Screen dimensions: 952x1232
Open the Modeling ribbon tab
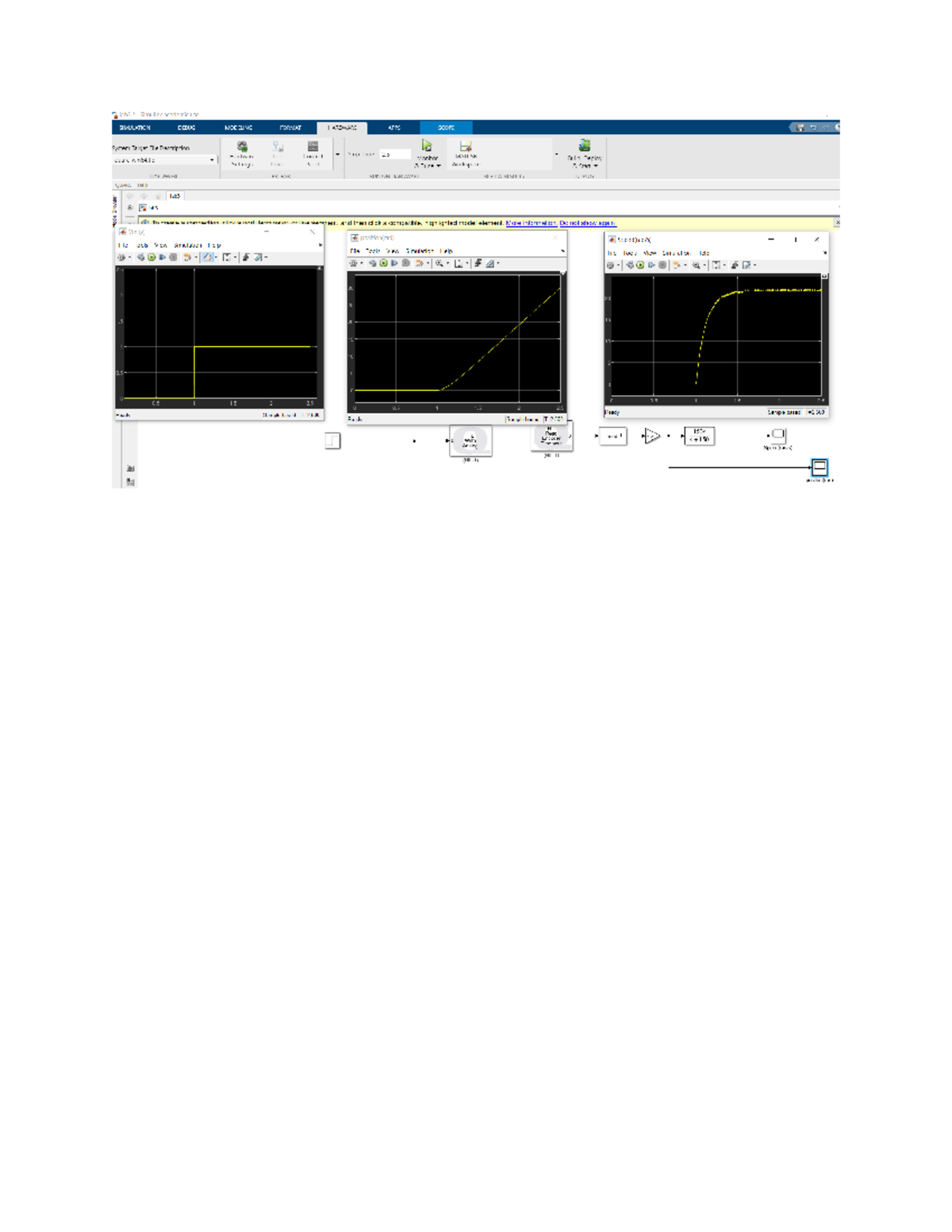238,128
